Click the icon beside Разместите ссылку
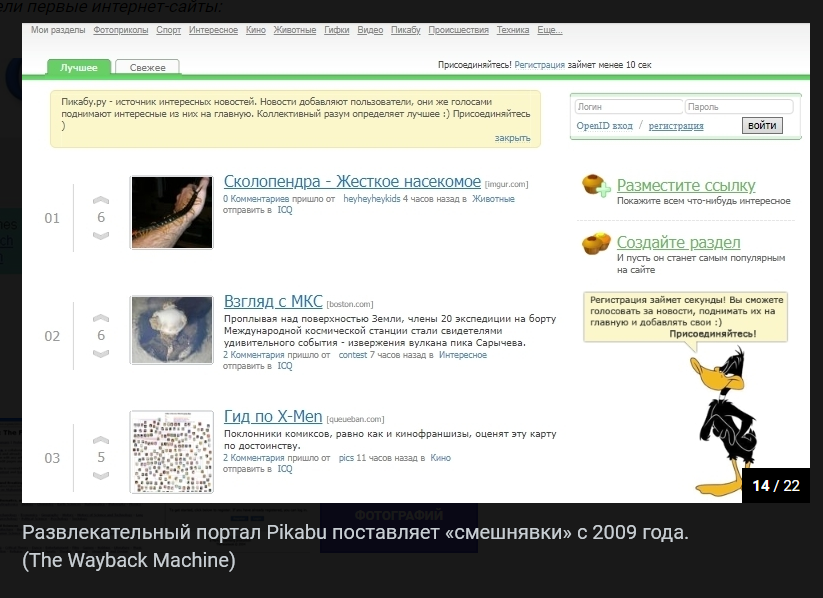 pyautogui.click(x=596, y=186)
